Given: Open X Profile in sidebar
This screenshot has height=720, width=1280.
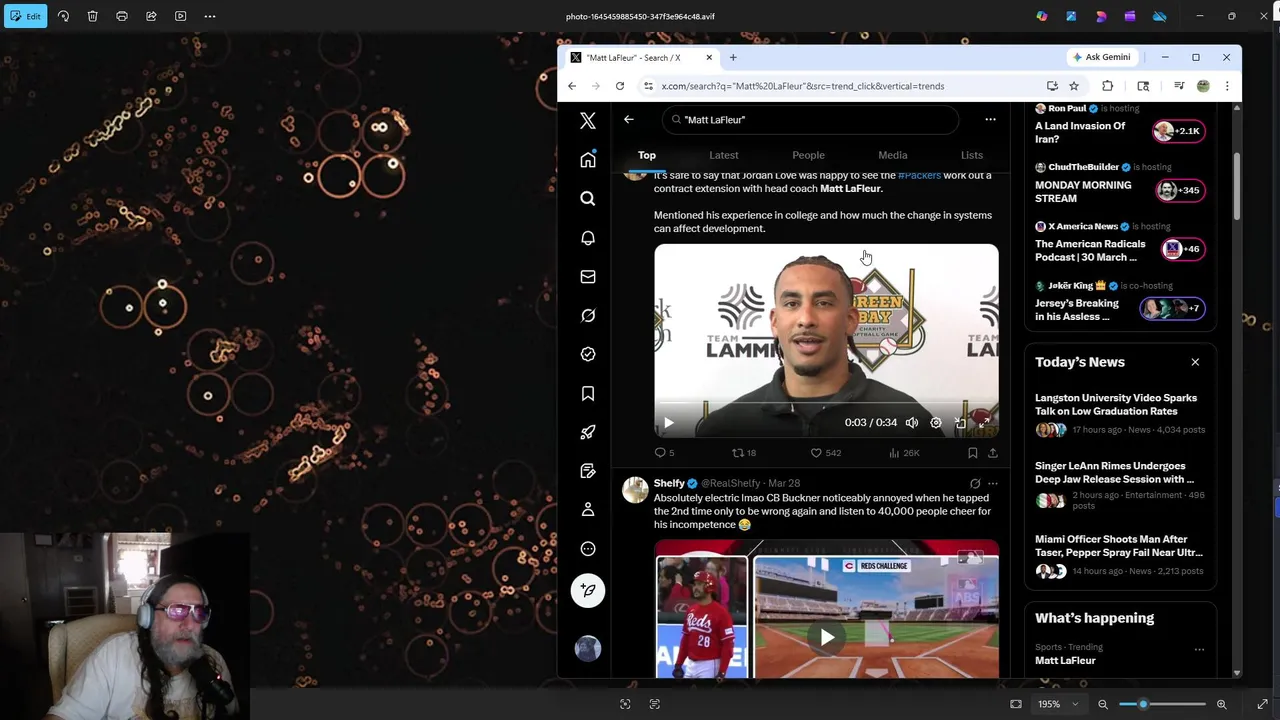Looking at the screenshot, I should point(588,510).
